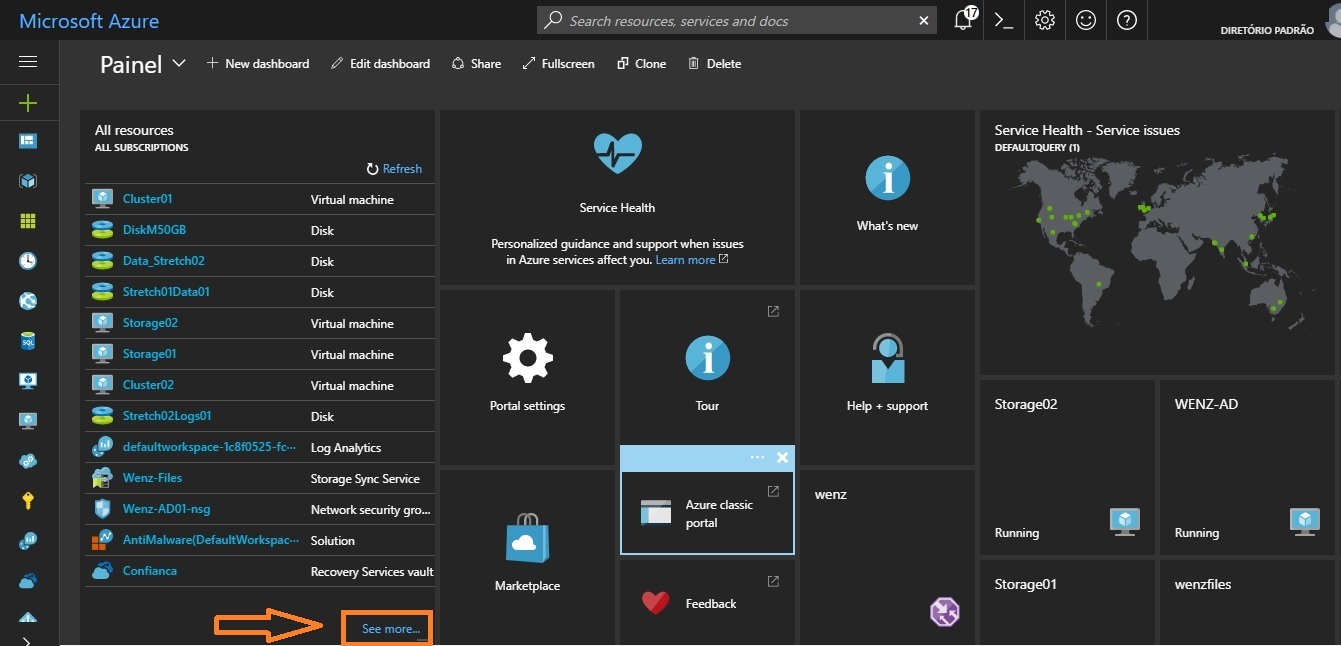Follow the Learn more link under Service Health
The height and width of the screenshot is (646, 1341).
point(692,260)
